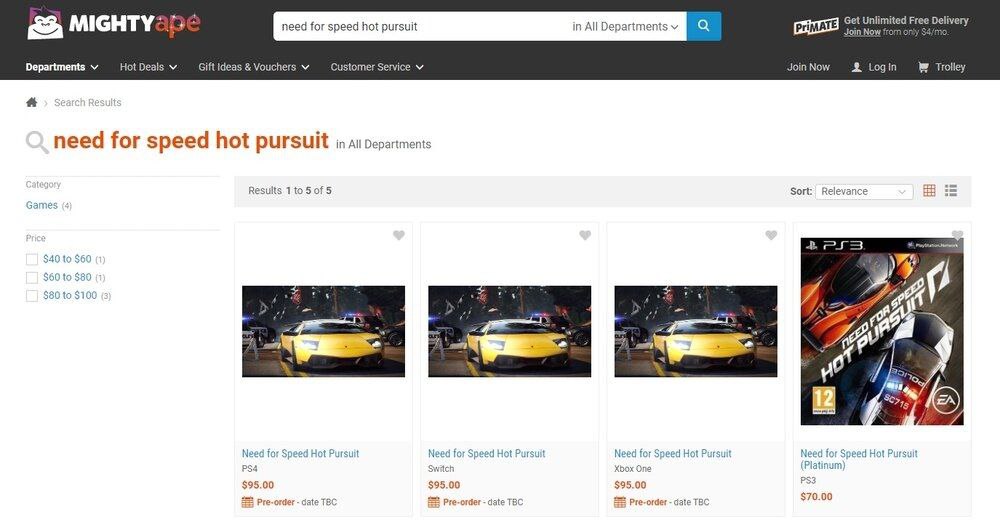Click the $95.00 price on Switch item
Image resolution: width=1000 pixels, height=522 pixels.
[444, 485]
